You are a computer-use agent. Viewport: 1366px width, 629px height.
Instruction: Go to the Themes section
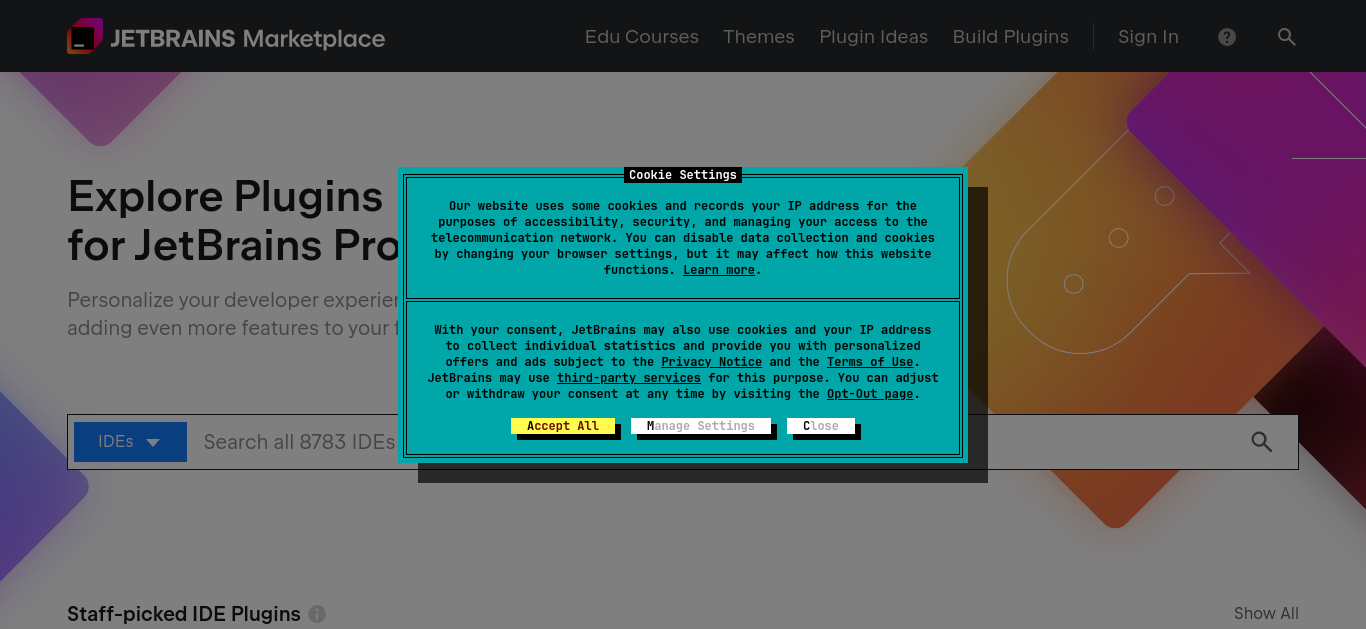coord(759,37)
